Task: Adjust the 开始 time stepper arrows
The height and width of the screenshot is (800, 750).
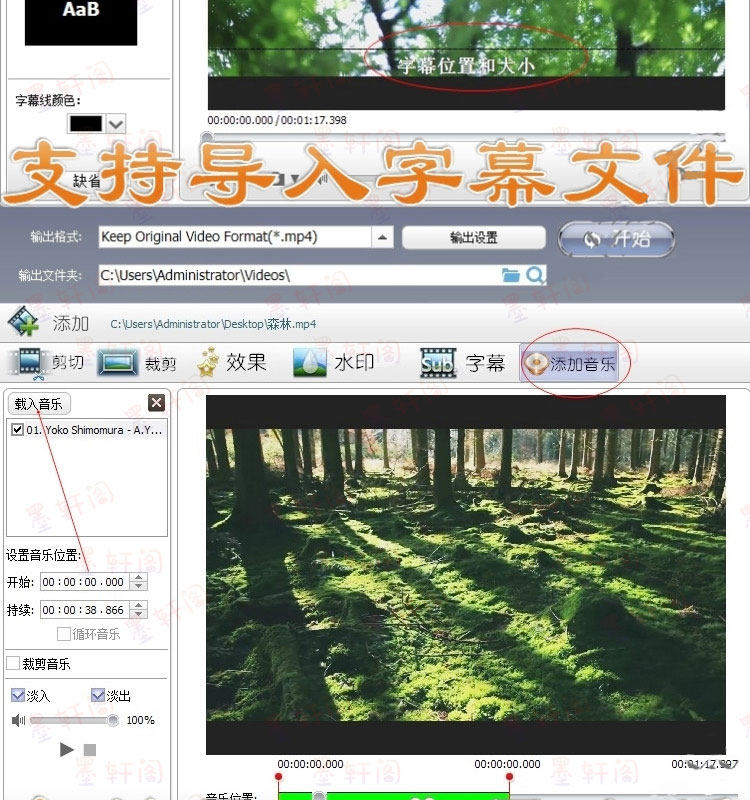Action: click(x=138, y=582)
